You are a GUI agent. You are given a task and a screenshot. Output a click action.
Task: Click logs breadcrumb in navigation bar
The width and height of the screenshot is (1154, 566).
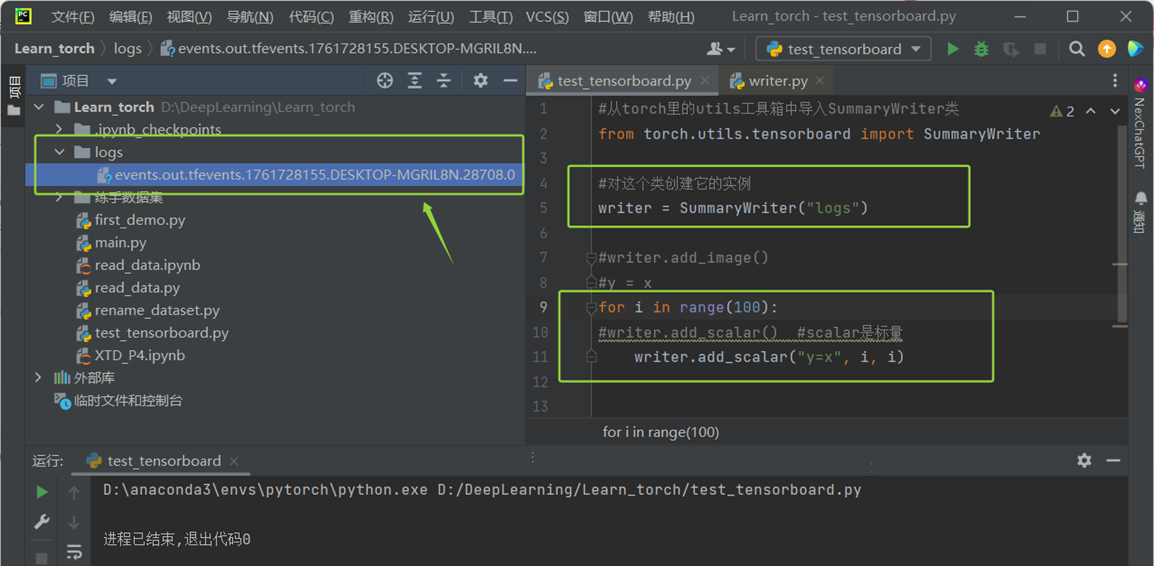pyautogui.click(x=128, y=49)
